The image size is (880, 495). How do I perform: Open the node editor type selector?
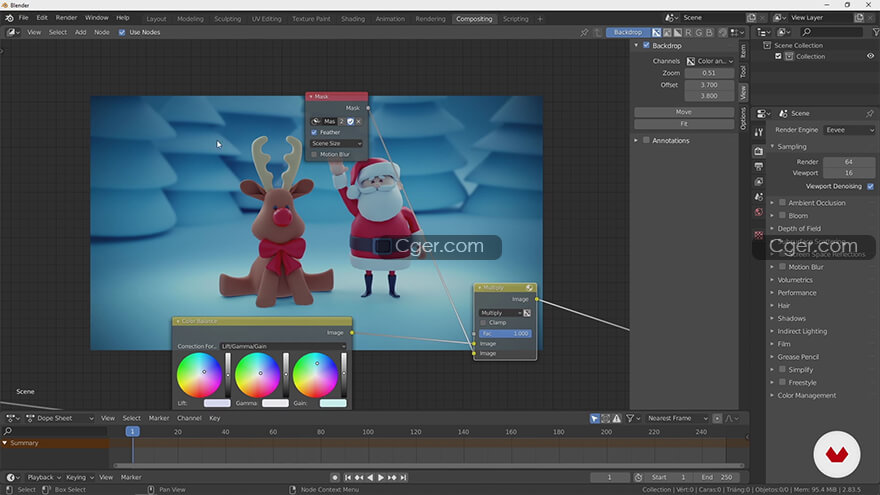(x=13, y=33)
